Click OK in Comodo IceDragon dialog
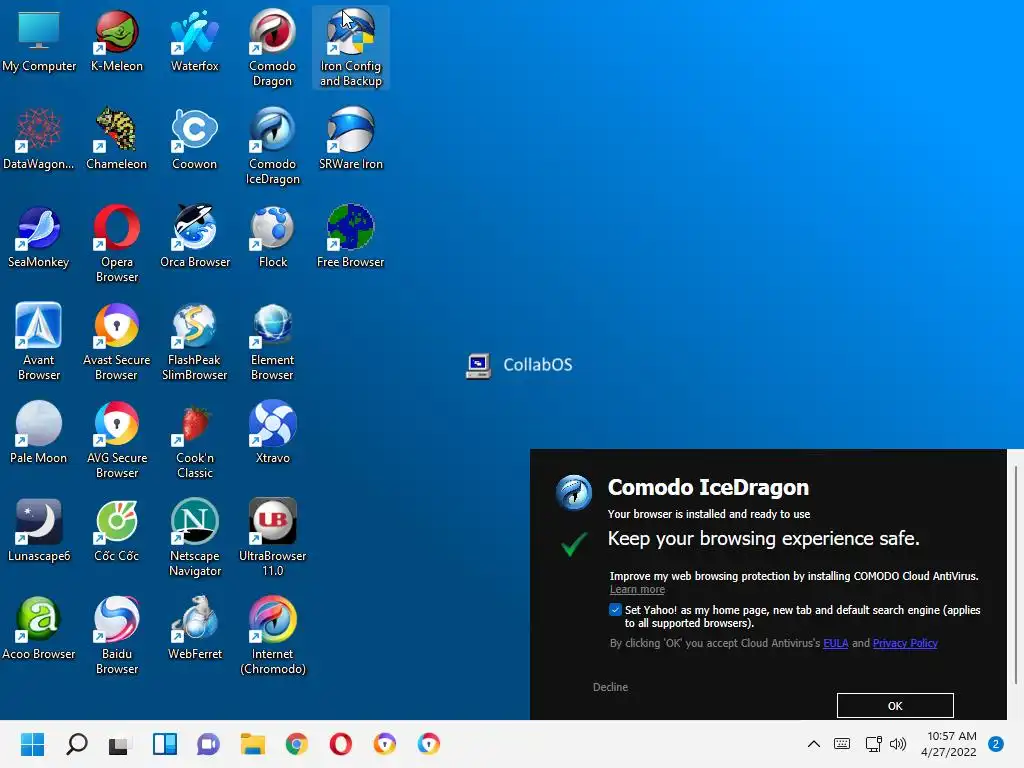This screenshot has width=1024, height=768. (895, 705)
